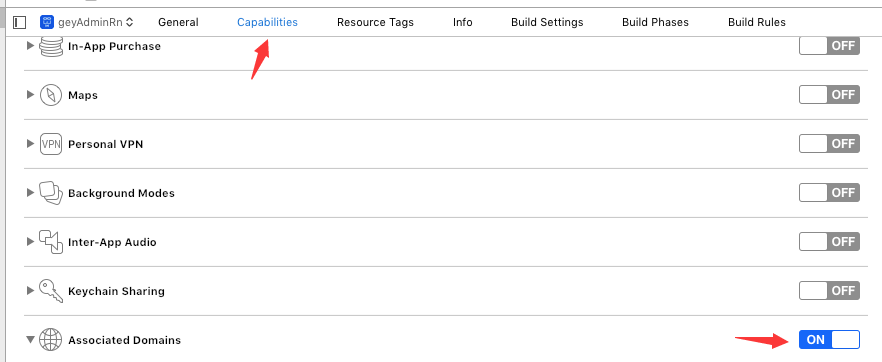Expand the Inter-App Audio disclosure triangle
This screenshot has height=362, width=882.
[30, 242]
